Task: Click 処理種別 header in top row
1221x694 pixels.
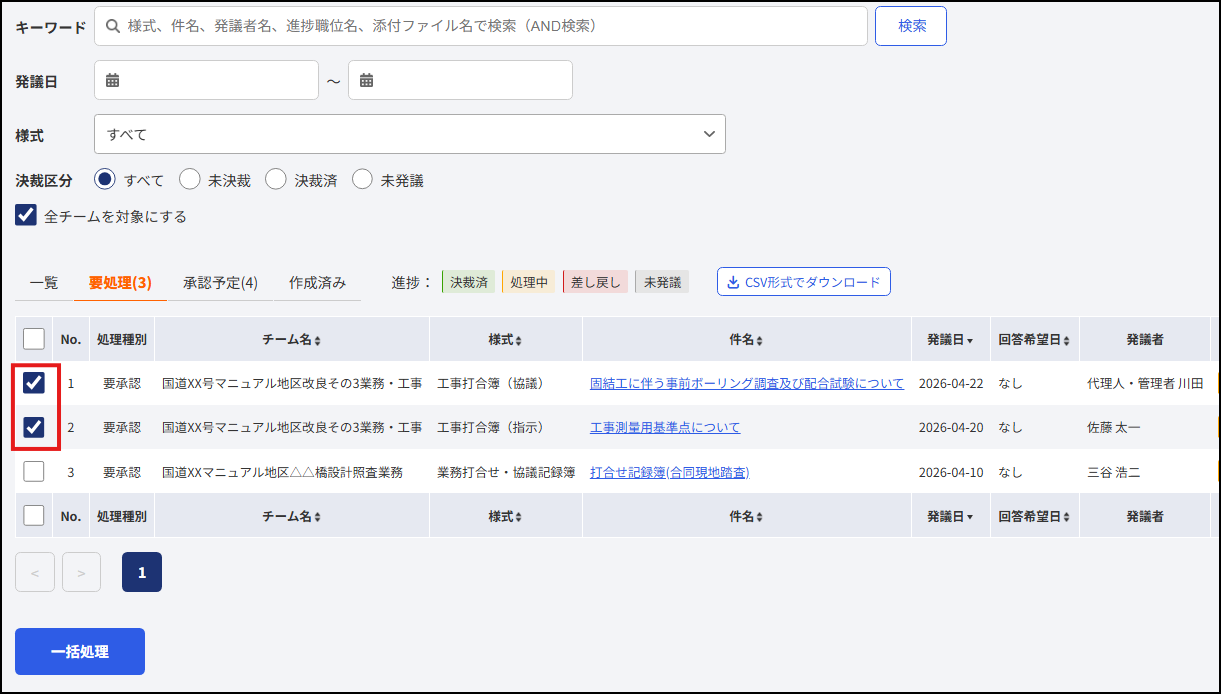Action: click(x=122, y=340)
